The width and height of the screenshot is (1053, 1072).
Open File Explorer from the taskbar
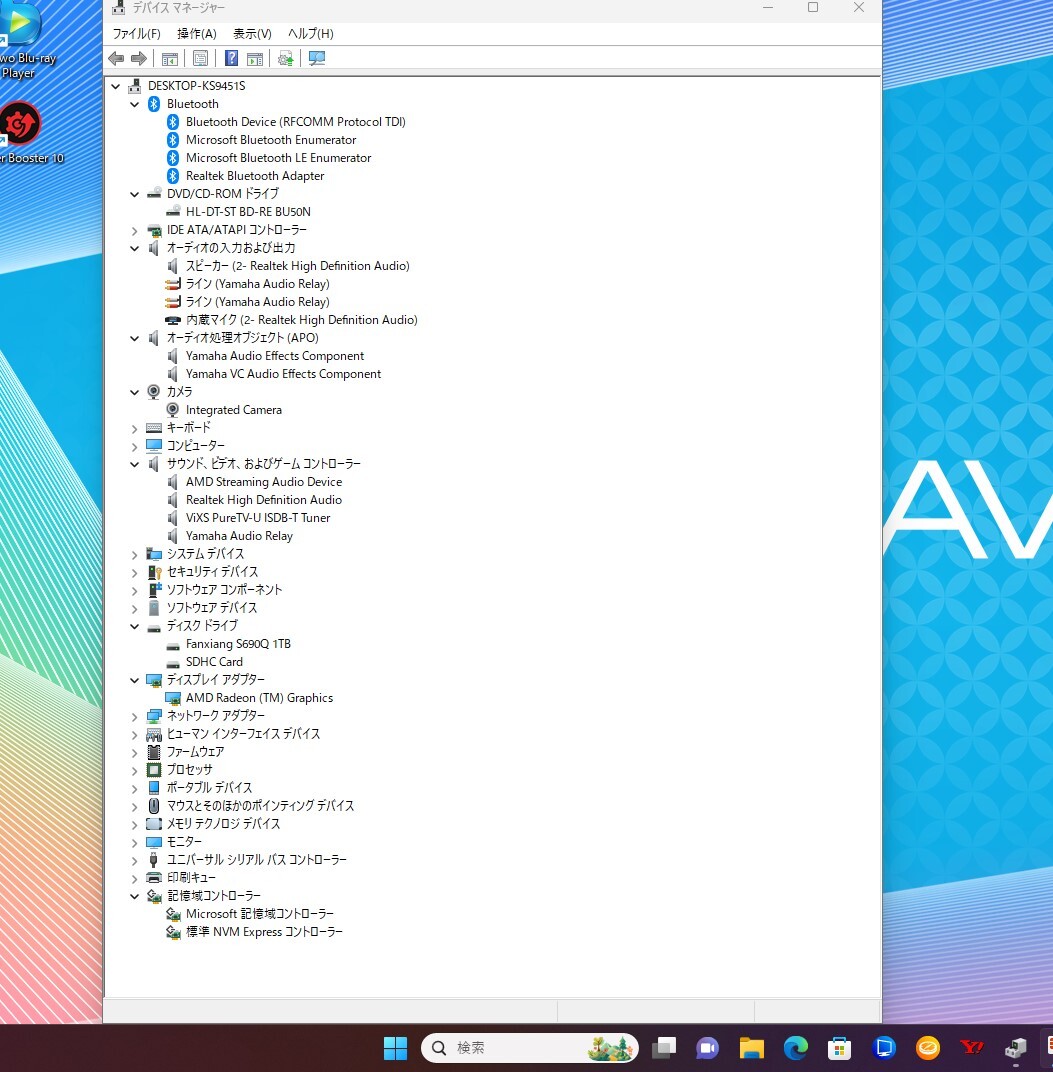(x=751, y=1047)
